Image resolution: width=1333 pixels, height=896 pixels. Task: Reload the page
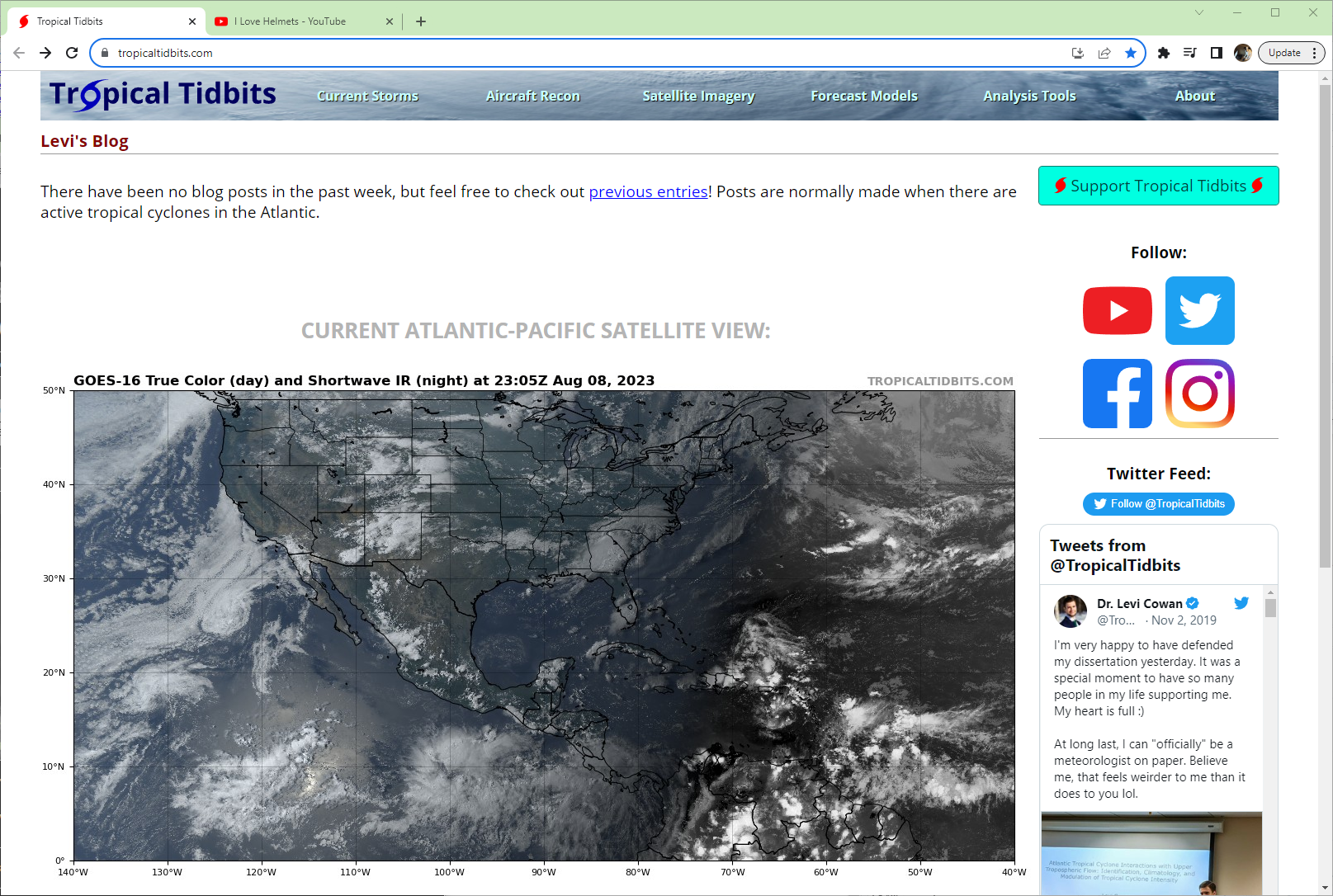[72, 53]
